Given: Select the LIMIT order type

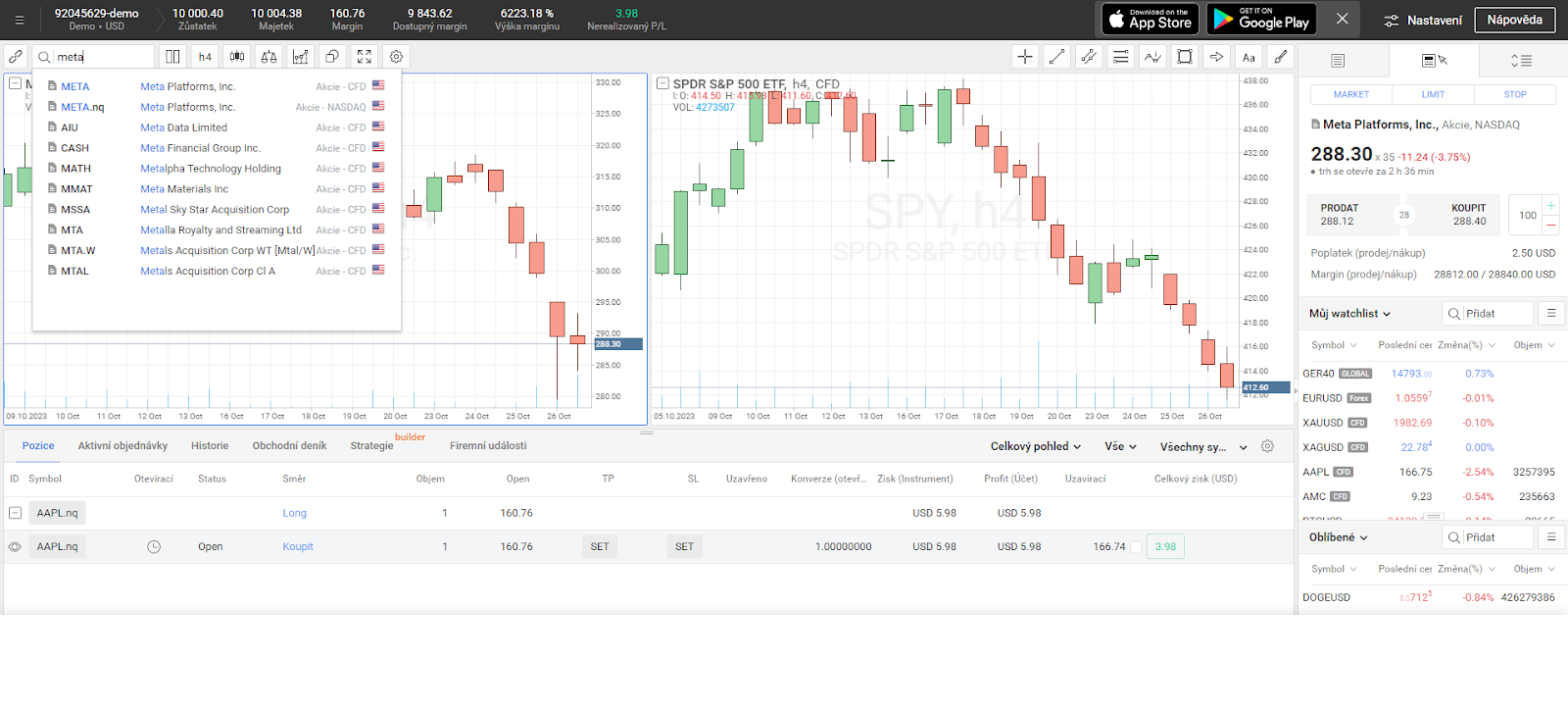Looking at the screenshot, I should pyautogui.click(x=1433, y=94).
